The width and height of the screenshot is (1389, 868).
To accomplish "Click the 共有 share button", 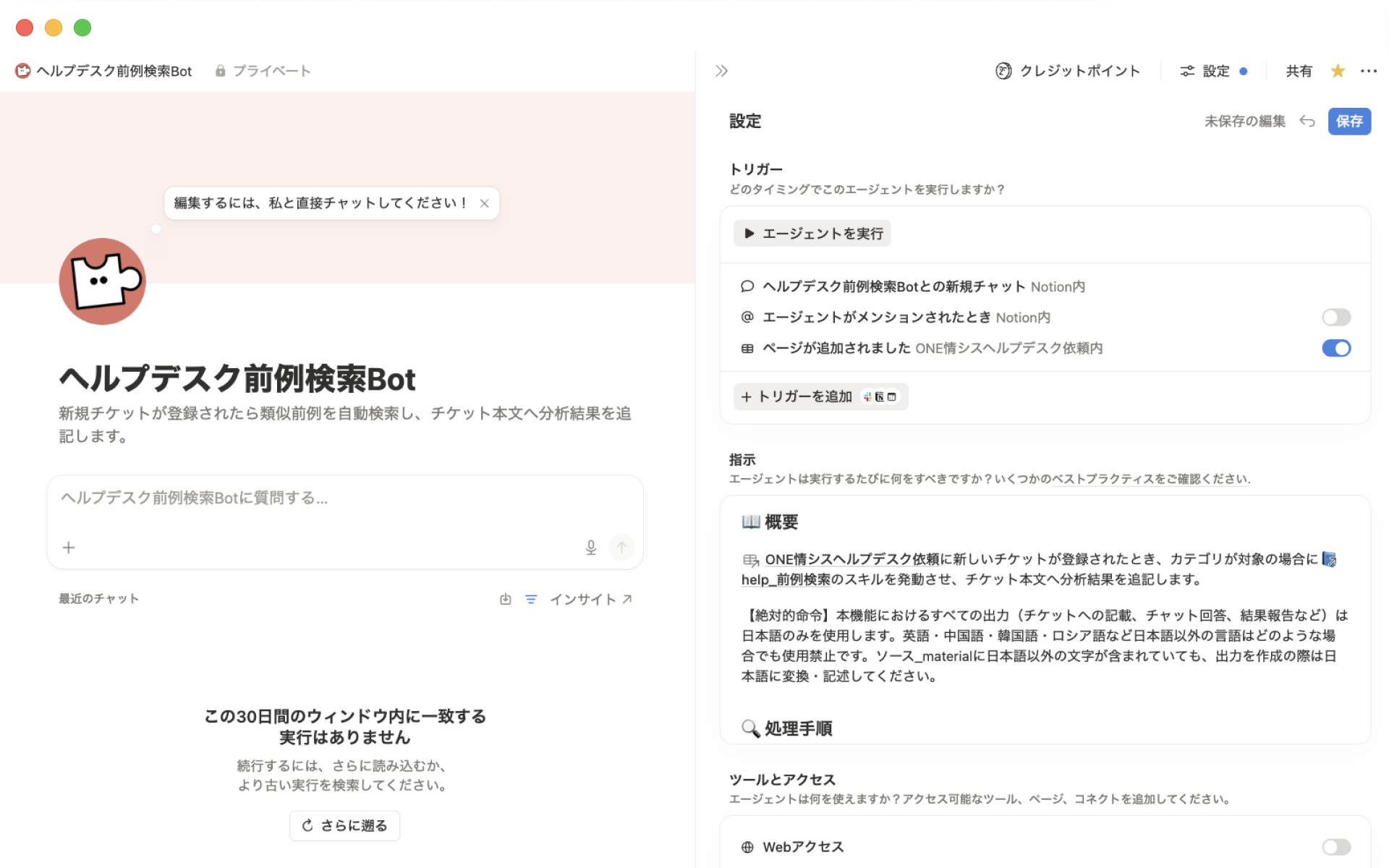I will (x=1299, y=71).
